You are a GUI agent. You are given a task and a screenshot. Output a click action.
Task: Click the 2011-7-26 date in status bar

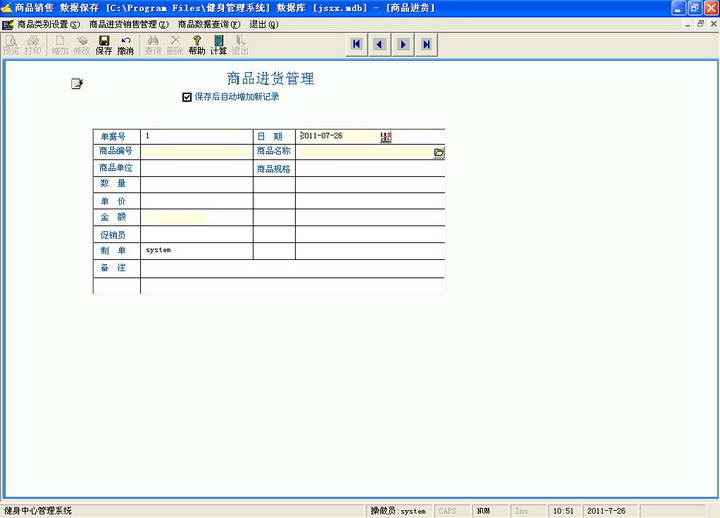pos(606,511)
